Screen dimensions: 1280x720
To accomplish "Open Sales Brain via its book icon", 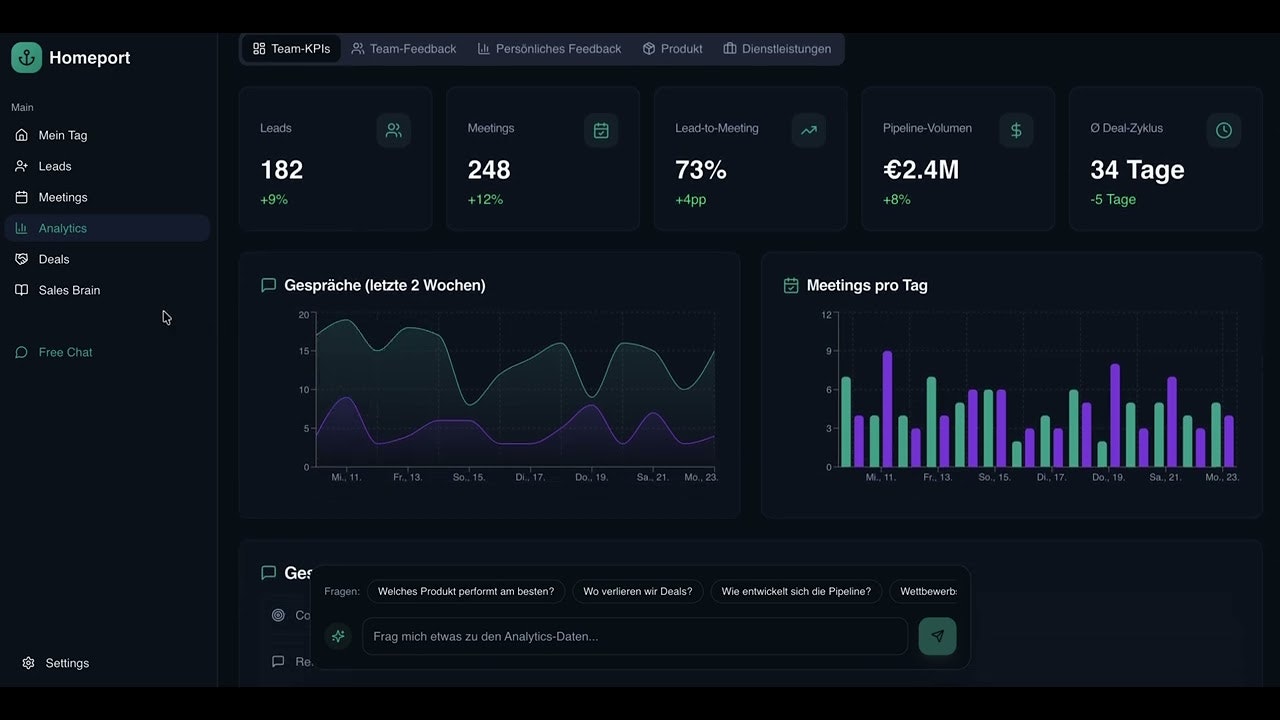I will coord(22,290).
